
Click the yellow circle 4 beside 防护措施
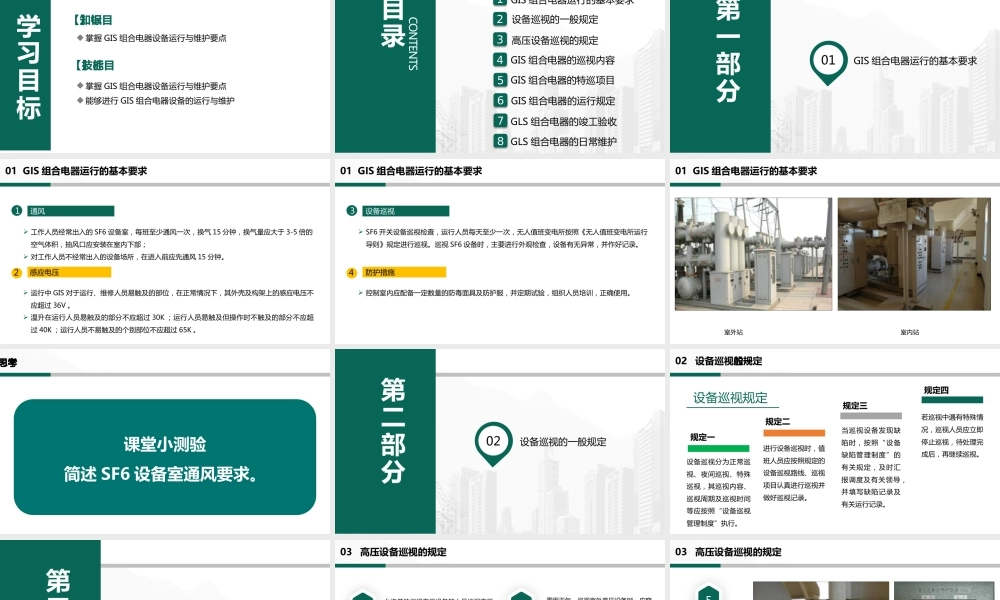pos(351,272)
